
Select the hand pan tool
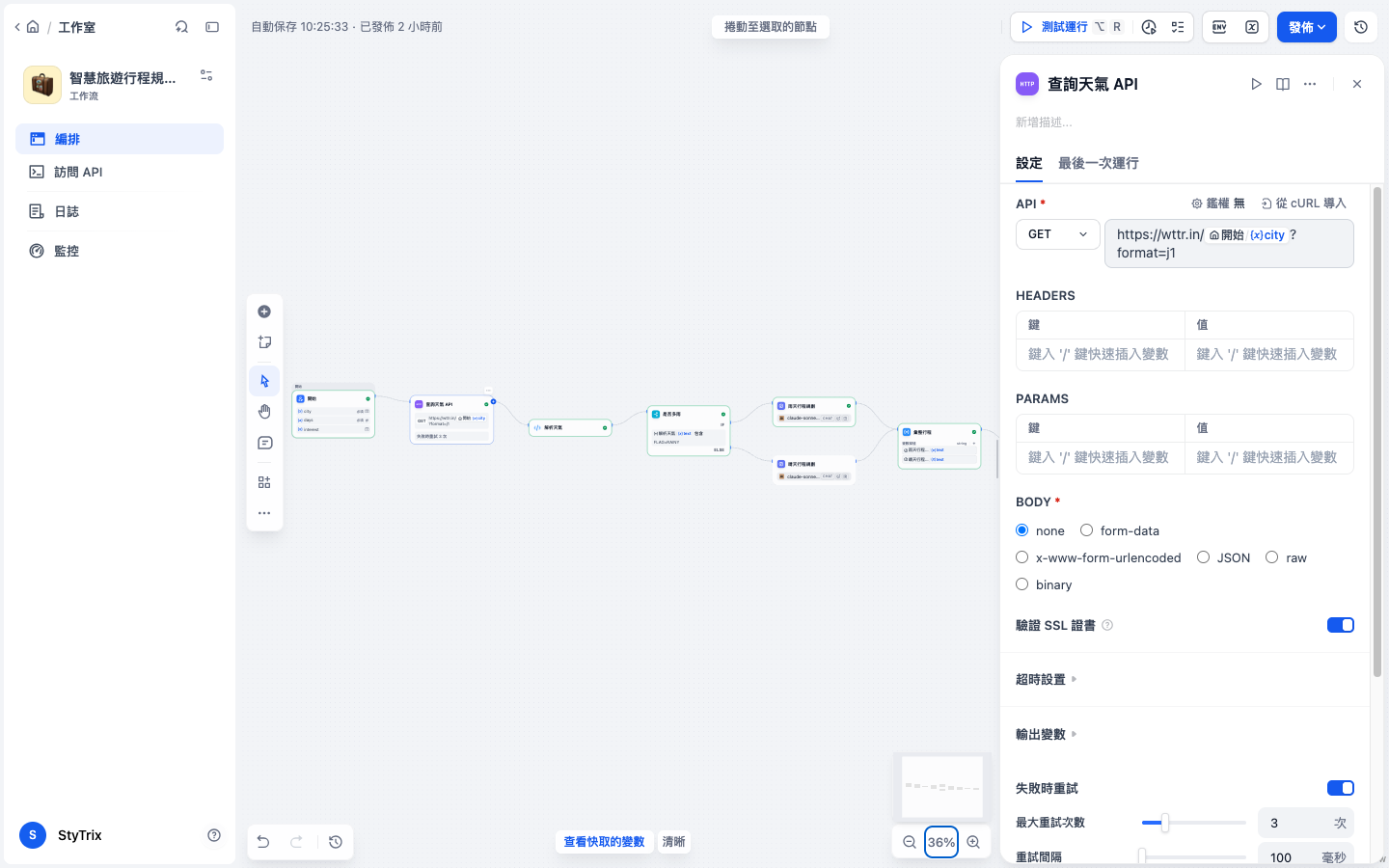coord(264,412)
